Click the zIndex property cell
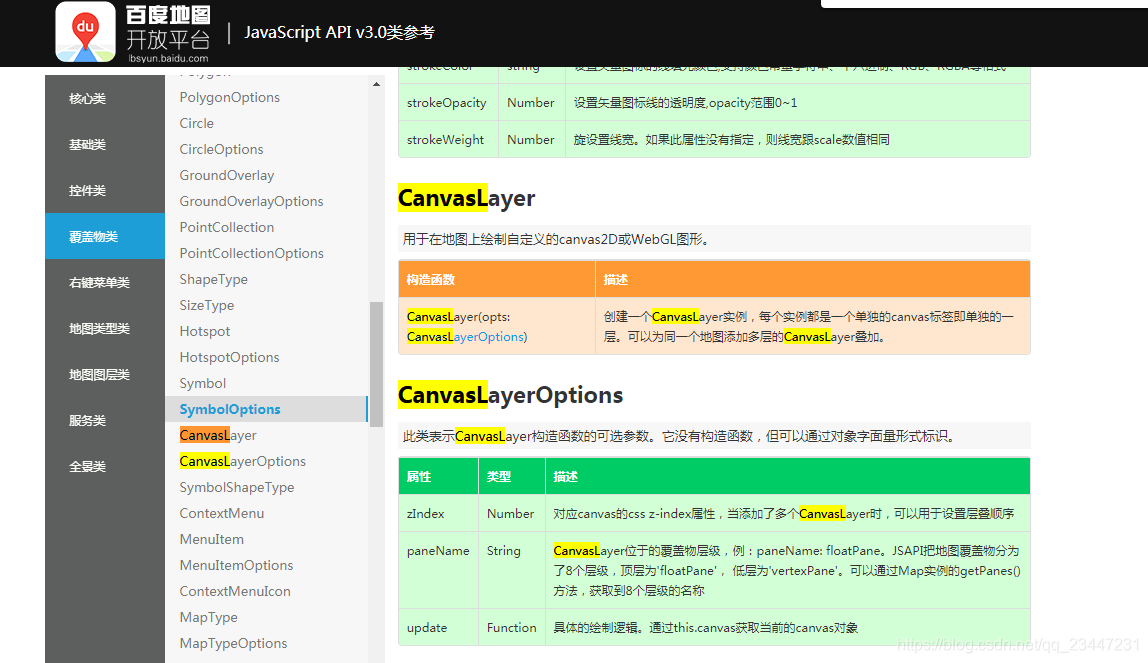The image size is (1148, 663). point(438,514)
